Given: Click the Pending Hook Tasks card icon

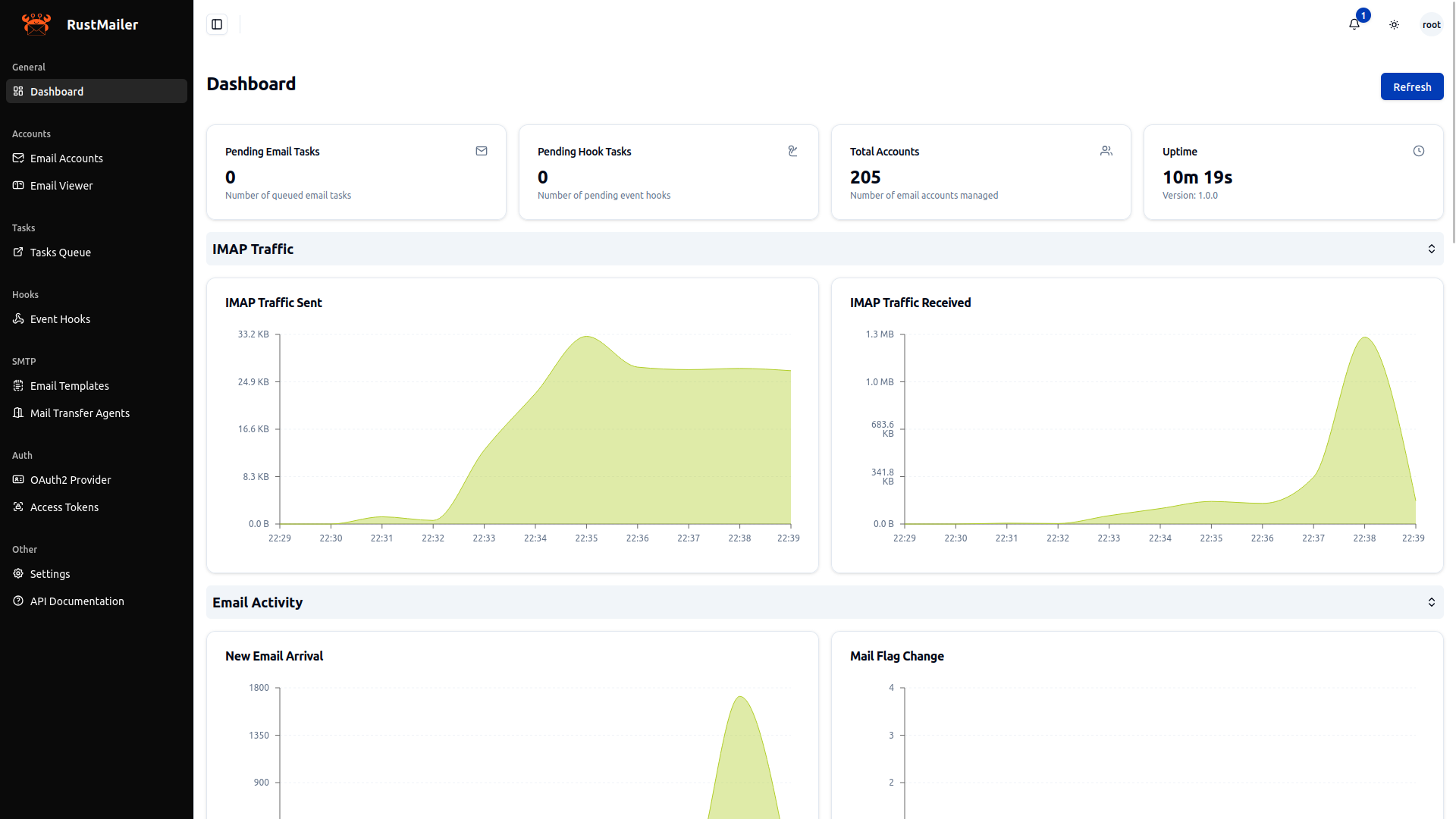Looking at the screenshot, I should click(x=792, y=151).
